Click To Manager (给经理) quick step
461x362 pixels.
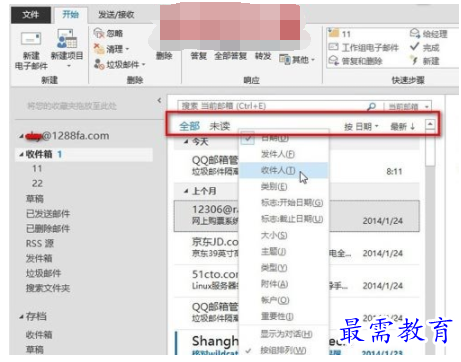(x=428, y=34)
